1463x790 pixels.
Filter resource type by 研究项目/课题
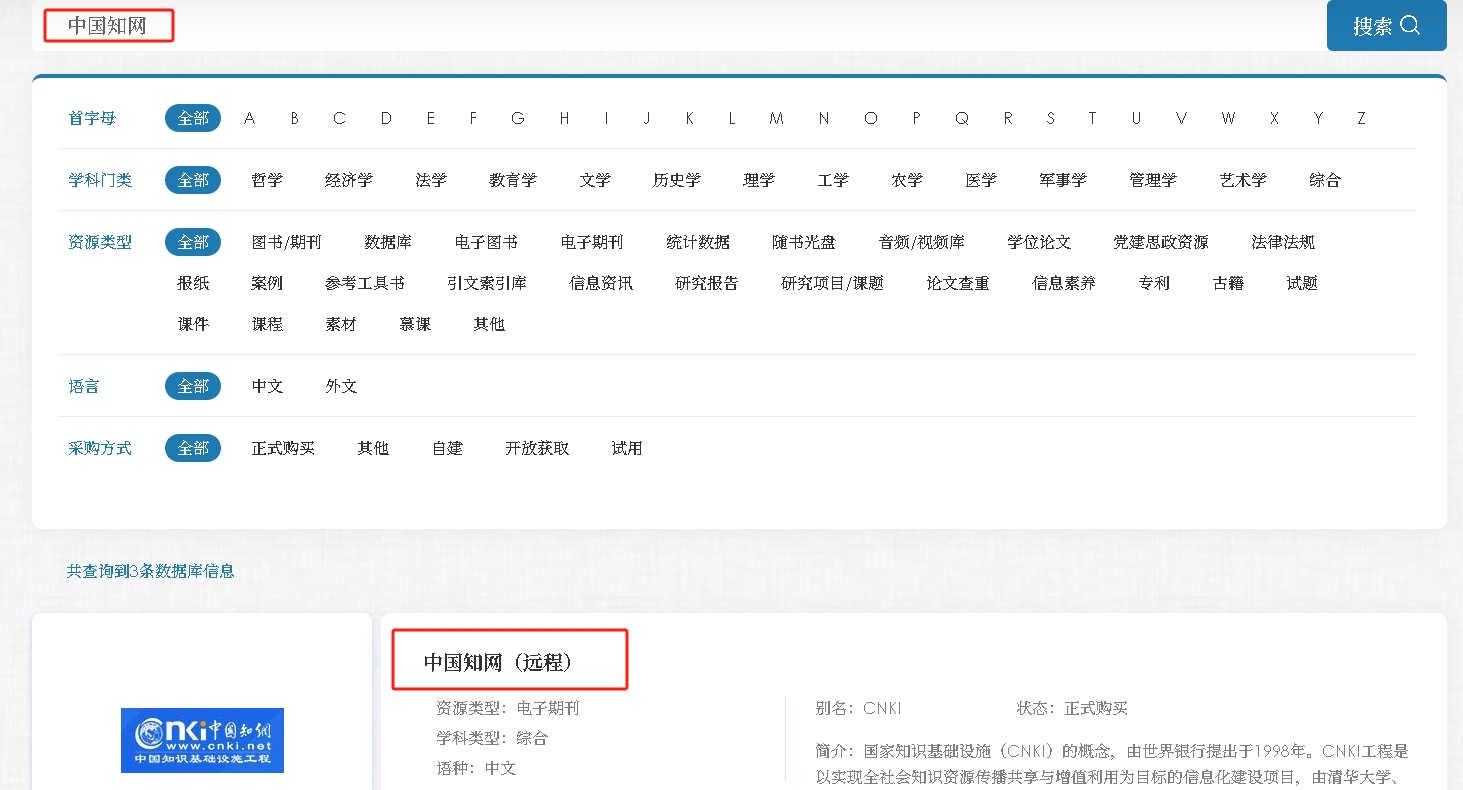tap(833, 283)
